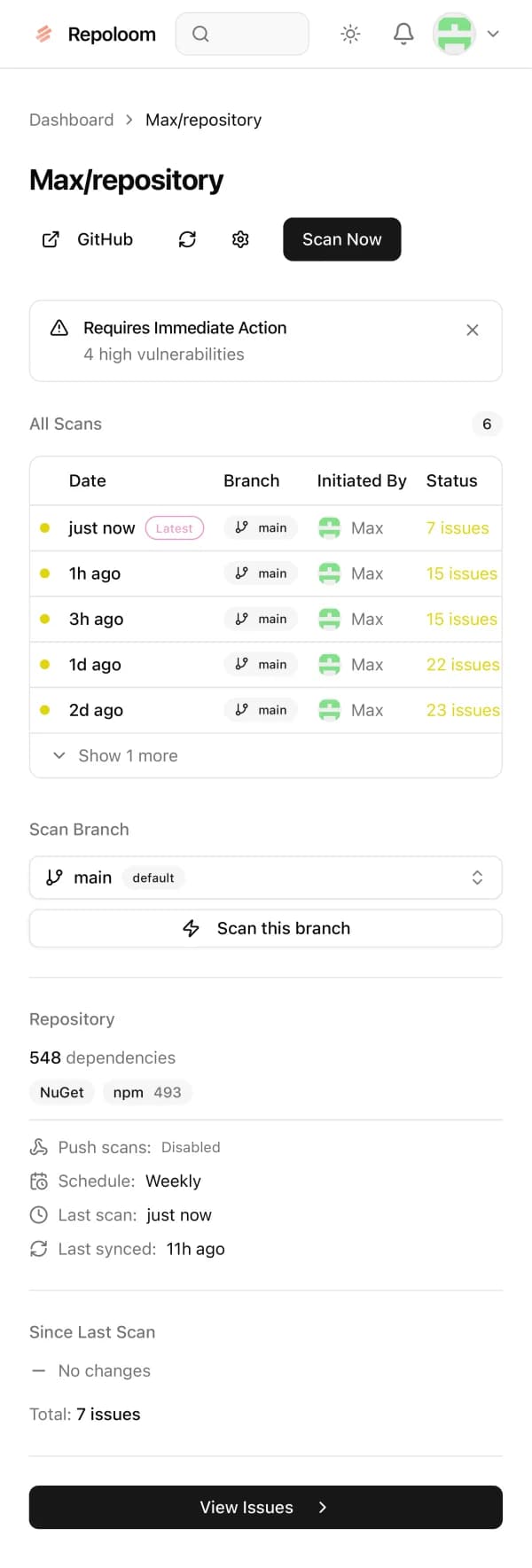This screenshot has width=532, height=1568.
Task: Click main branch tag in 1h ago row
Action: click(261, 573)
